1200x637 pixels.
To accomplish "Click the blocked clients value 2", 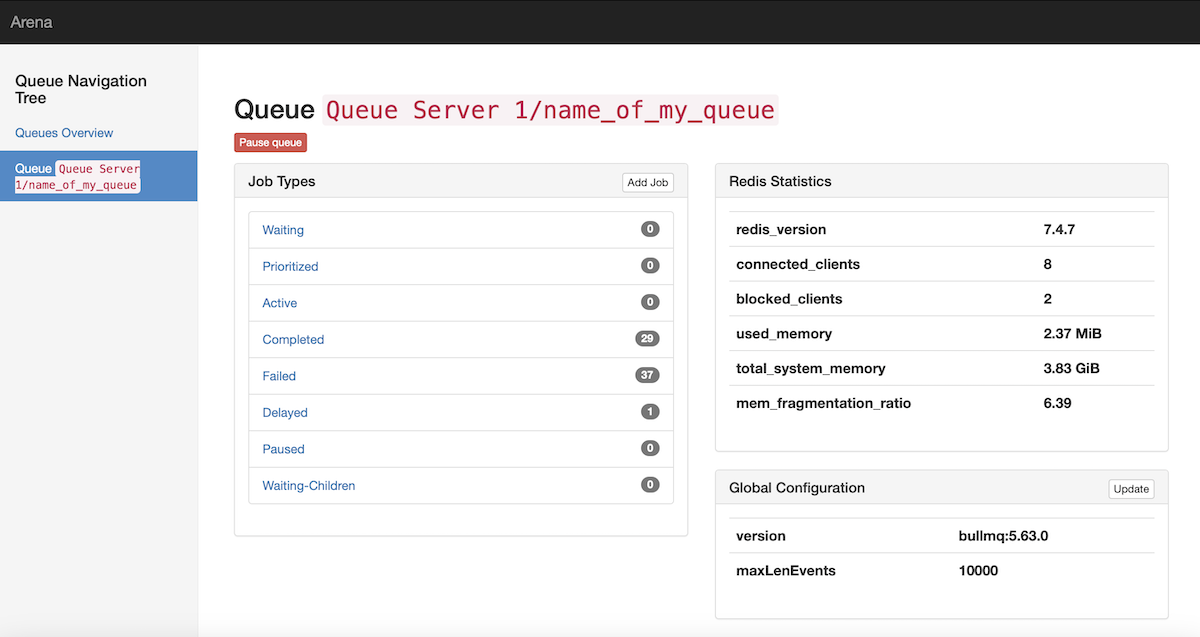I will point(1047,299).
